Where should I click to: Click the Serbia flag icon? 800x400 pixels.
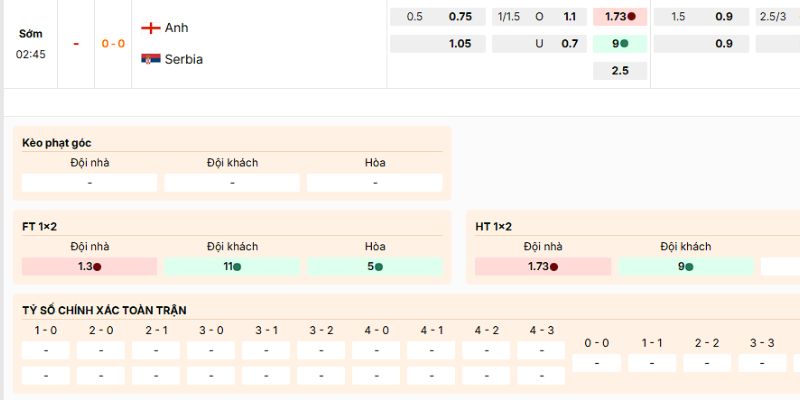[151, 59]
